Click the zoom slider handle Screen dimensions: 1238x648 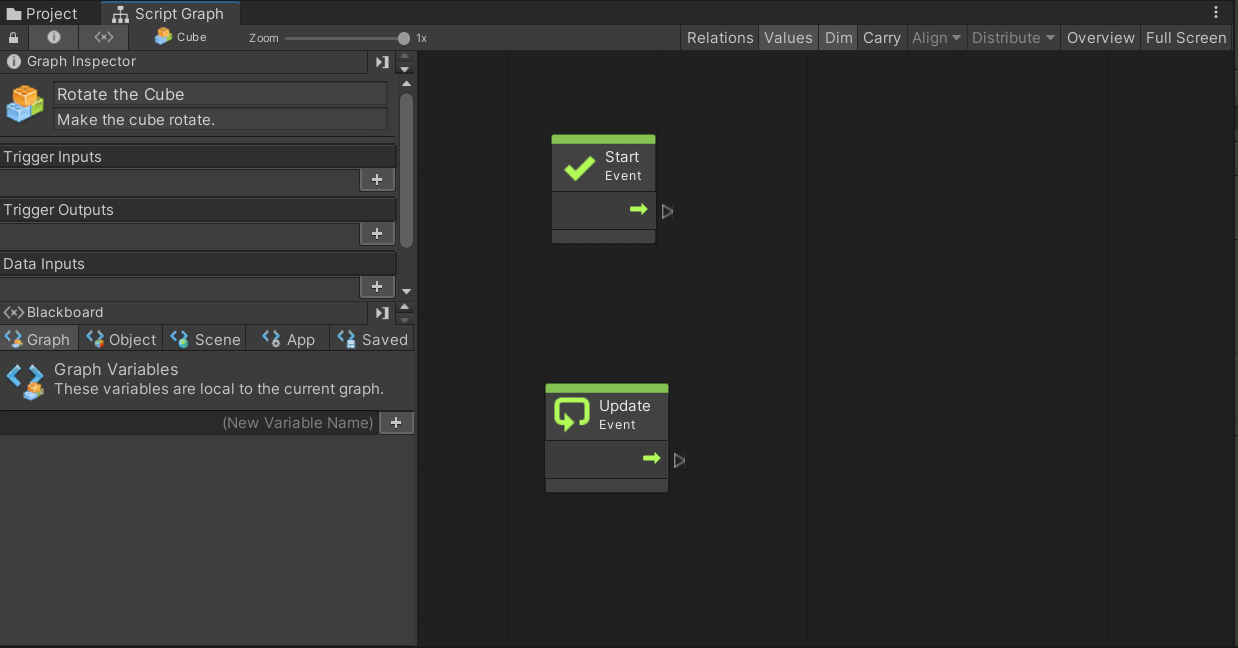(404, 38)
